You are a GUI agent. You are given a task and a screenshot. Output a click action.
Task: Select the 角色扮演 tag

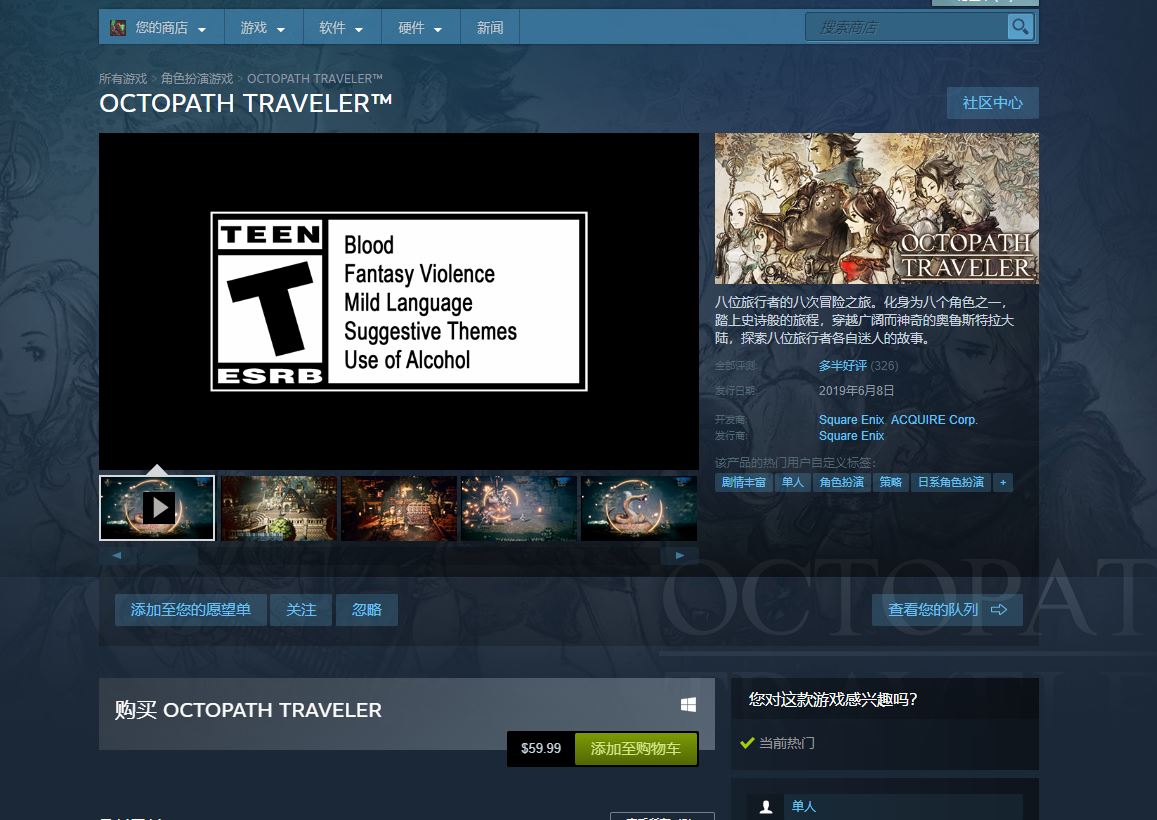pos(841,483)
